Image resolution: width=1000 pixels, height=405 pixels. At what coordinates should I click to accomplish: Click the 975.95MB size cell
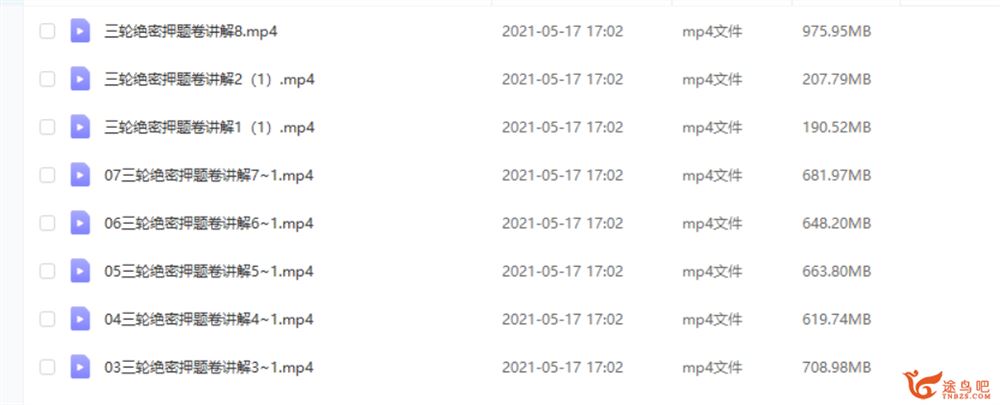(836, 31)
